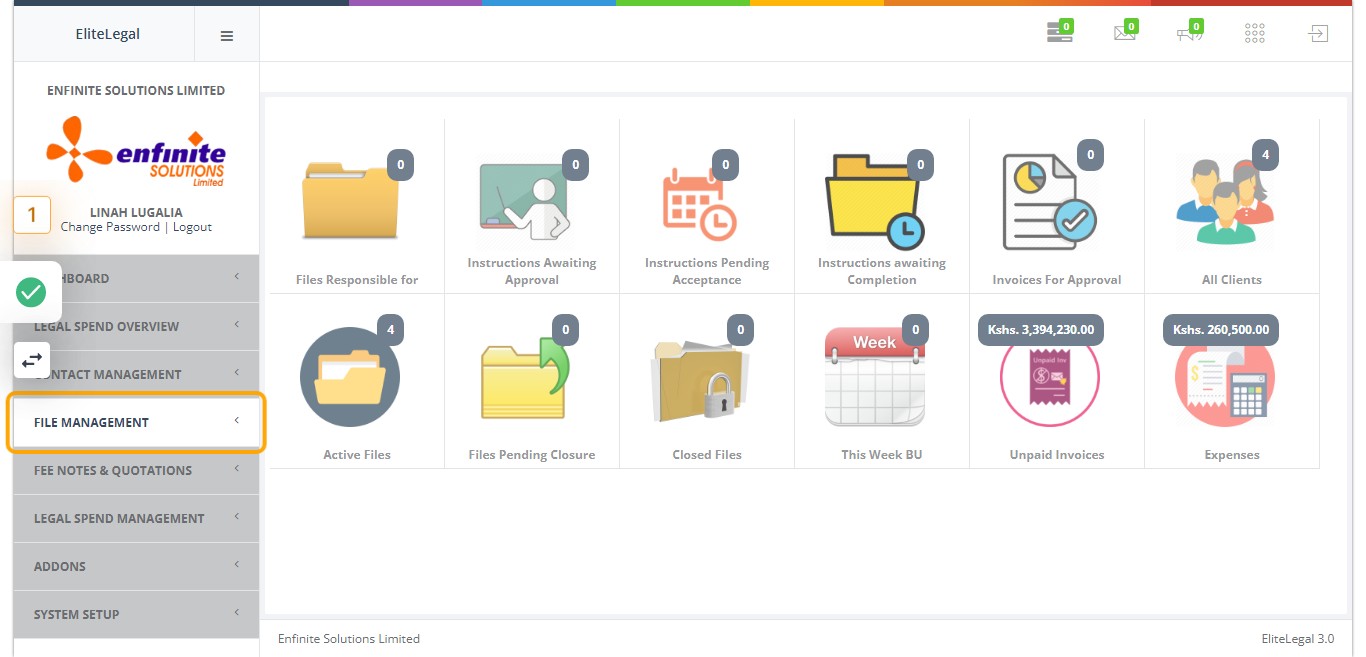Image resolution: width=1366 pixels, height=657 pixels.
Task: Open the mail envelope notifications icon
Action: [1125, 33]
